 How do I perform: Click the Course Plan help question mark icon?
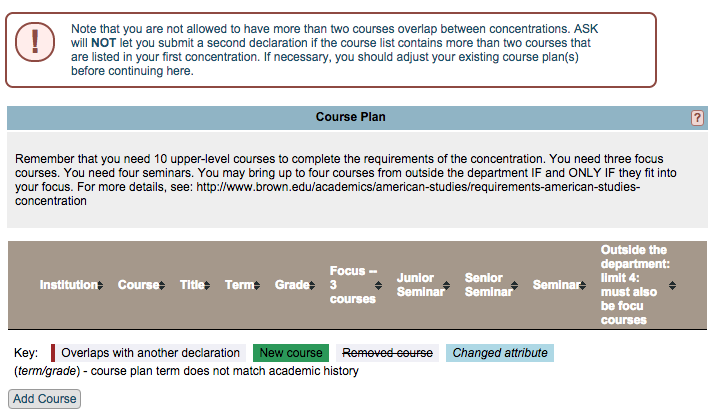click(x=697, y=118)
